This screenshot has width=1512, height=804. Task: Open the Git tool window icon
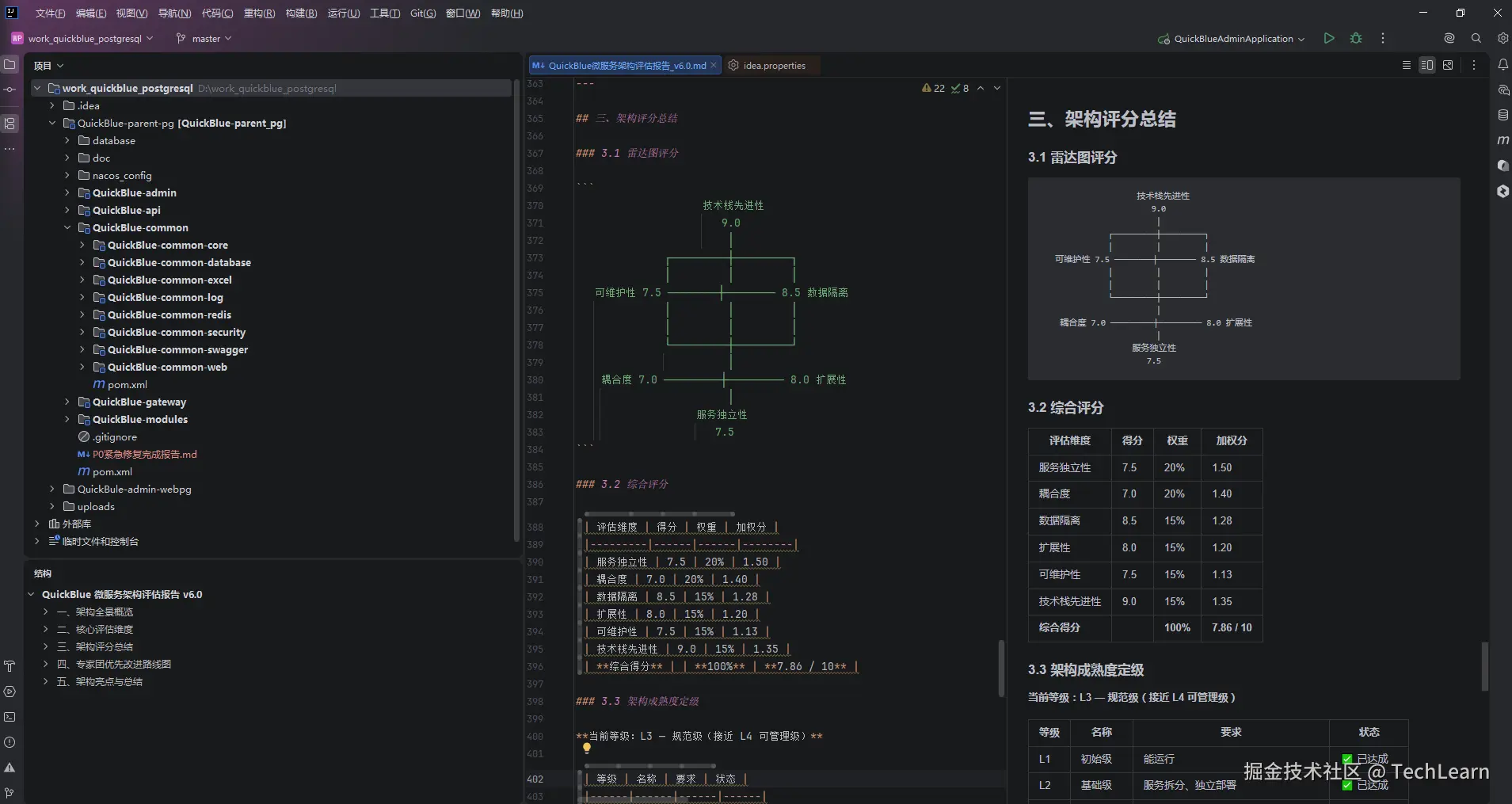point(10,793)
